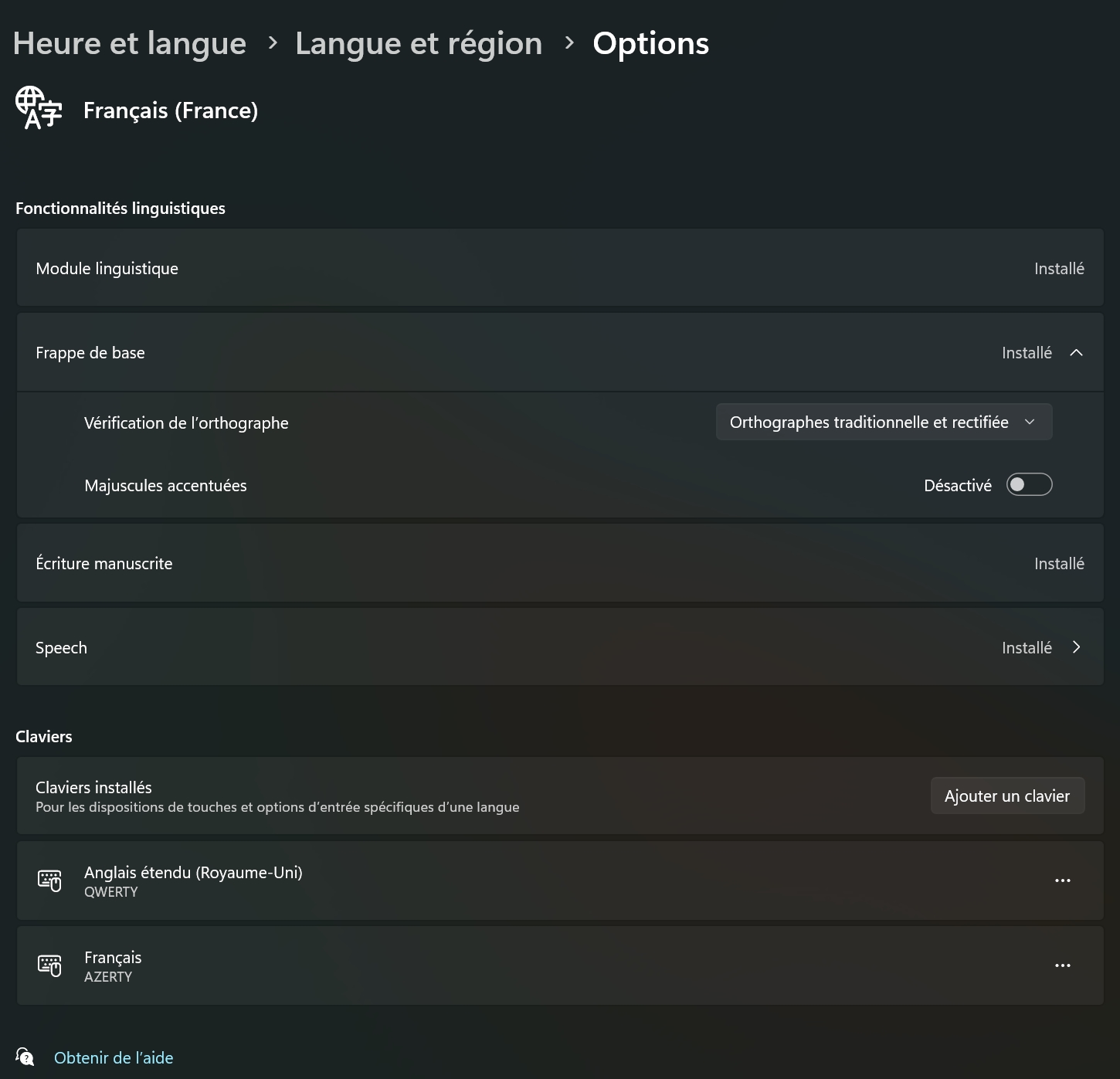Open more options for Anglais étendu keyboard
The height and width of the screenshot is (1079, 1120).
click(x=1063, y=881)
